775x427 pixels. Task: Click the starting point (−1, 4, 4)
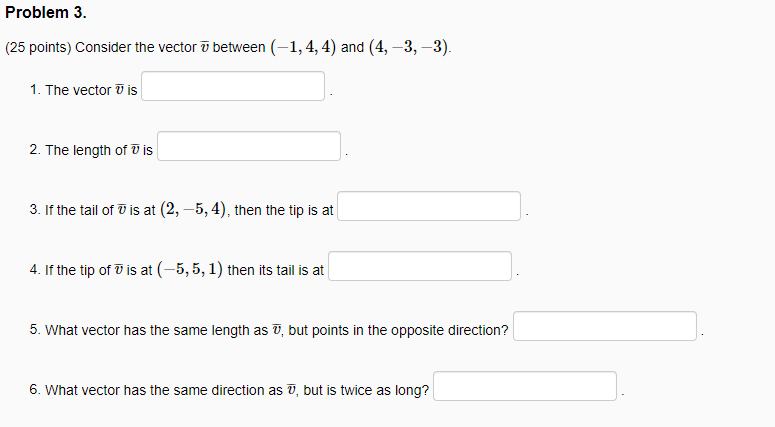pyautogui.click(x=303, y=47)
